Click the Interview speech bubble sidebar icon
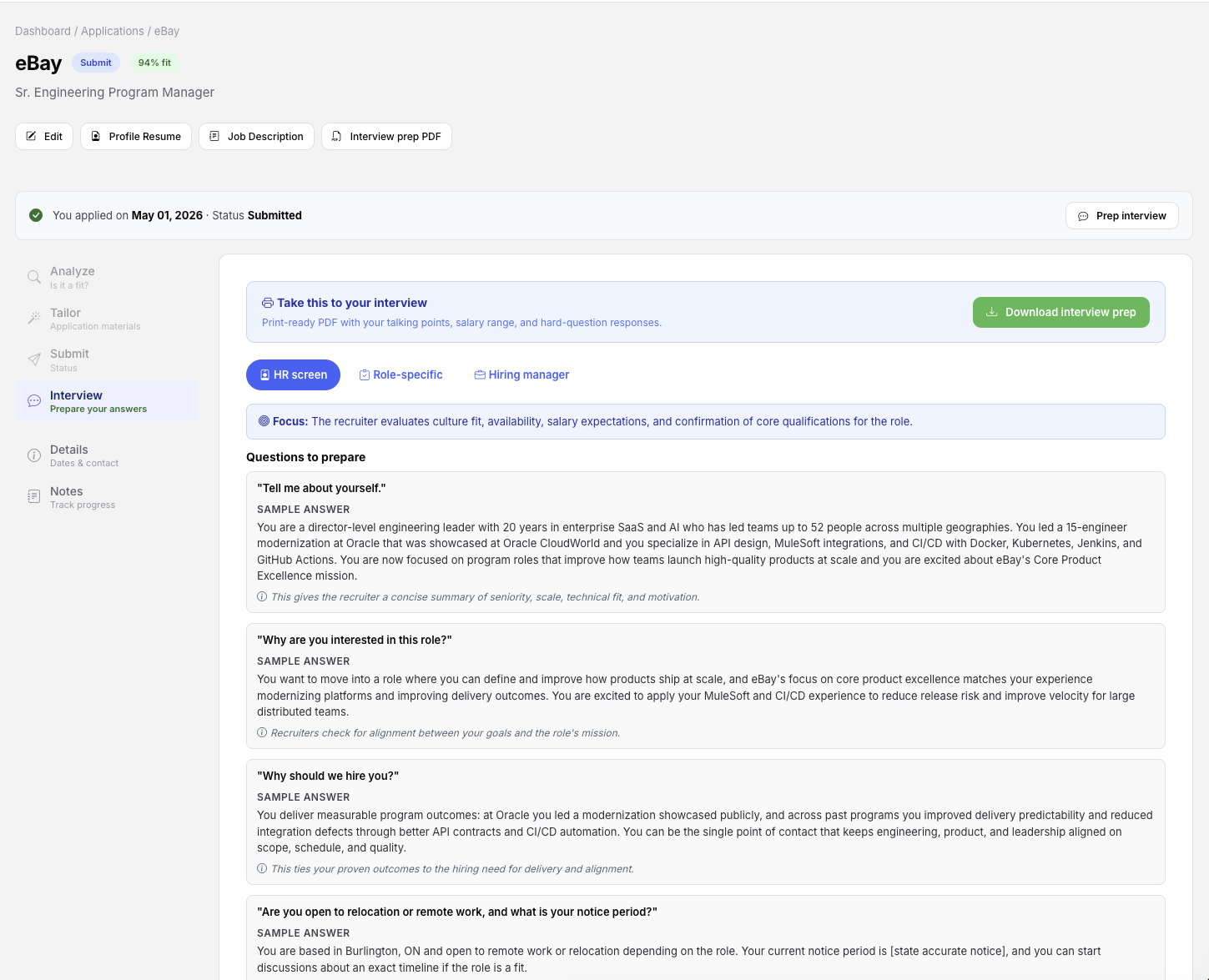The height and width of the screenshot is (980, 1209). click(34, 401)
